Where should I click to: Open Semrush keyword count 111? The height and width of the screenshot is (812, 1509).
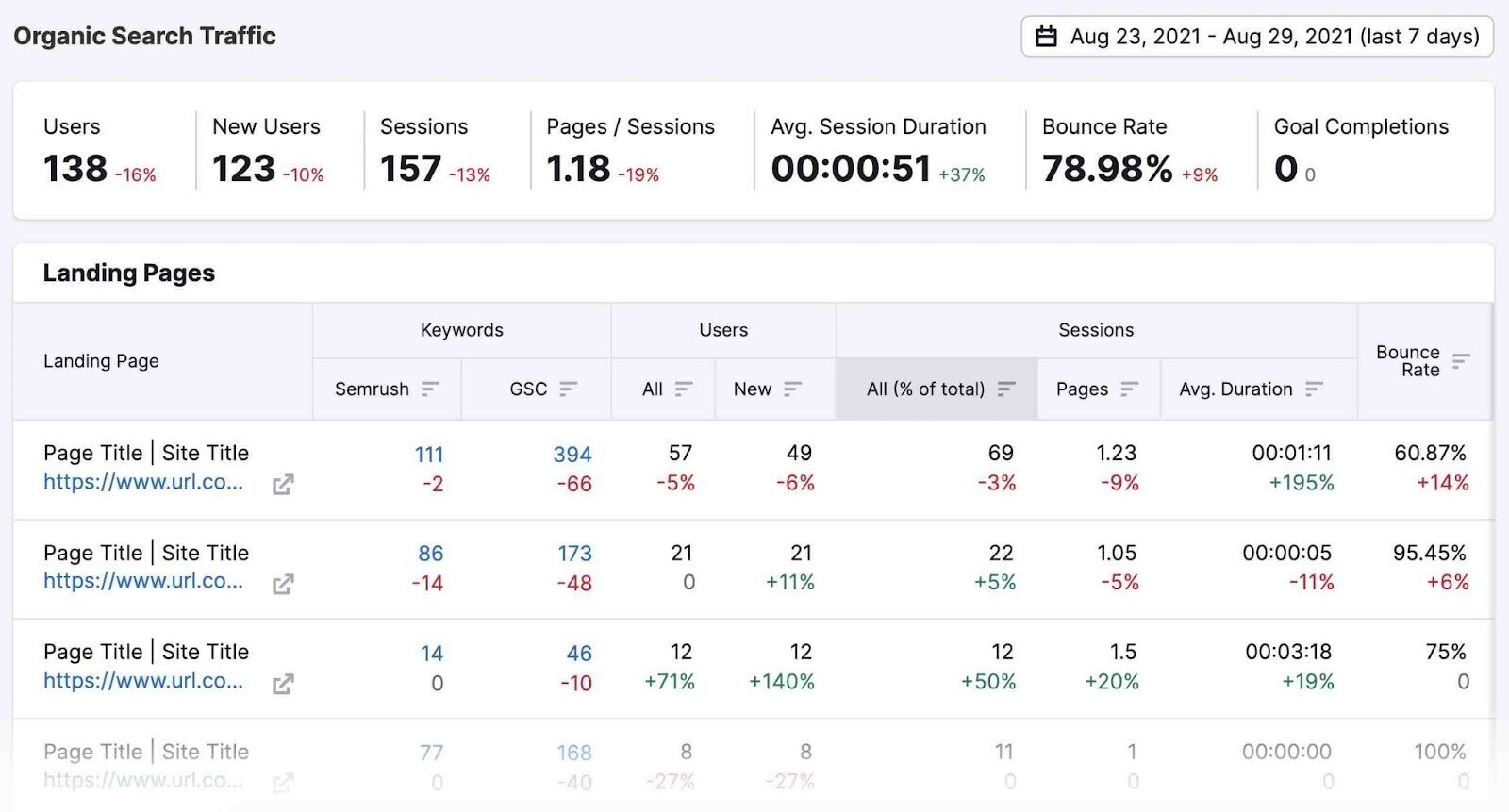tap(429, 454)
